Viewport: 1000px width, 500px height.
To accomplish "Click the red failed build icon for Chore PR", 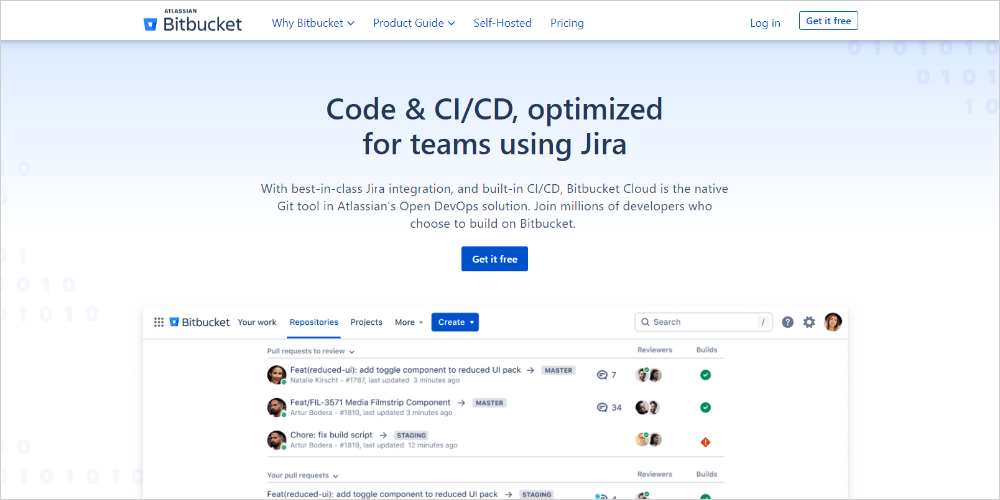I will coord(705,441).
